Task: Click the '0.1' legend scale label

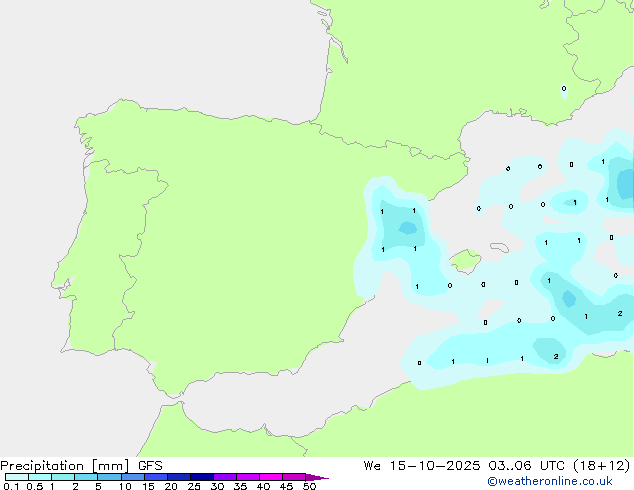Action: point(11,486)
